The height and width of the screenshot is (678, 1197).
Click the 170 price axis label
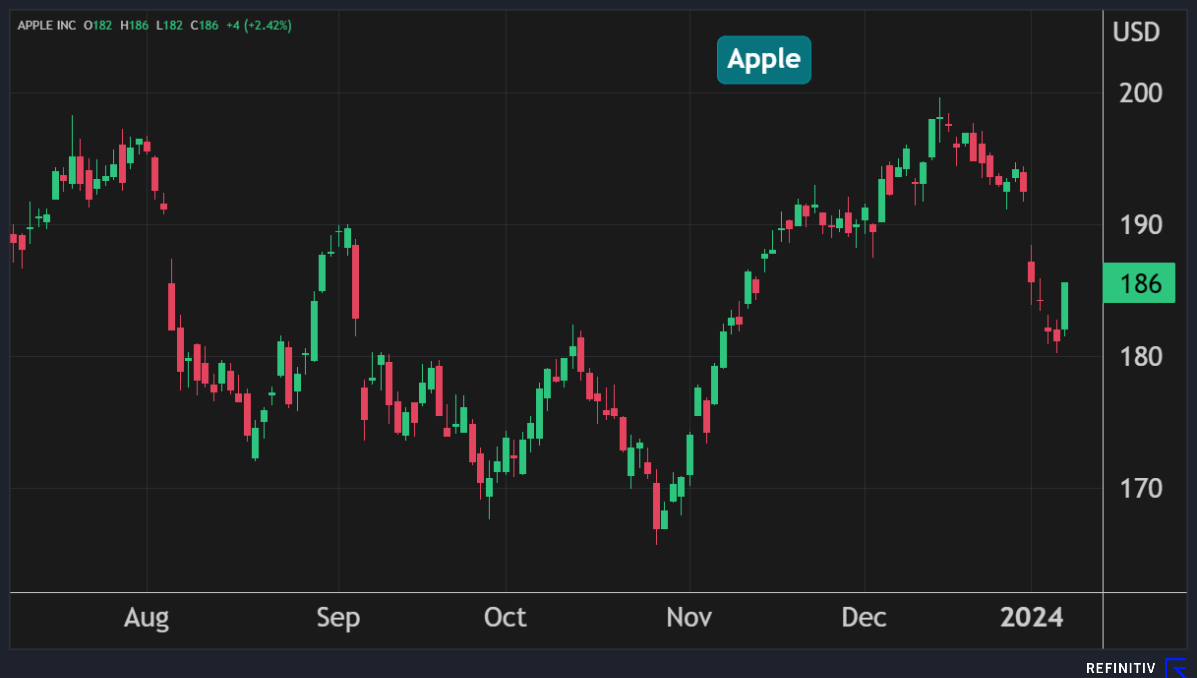point(1140,488)
